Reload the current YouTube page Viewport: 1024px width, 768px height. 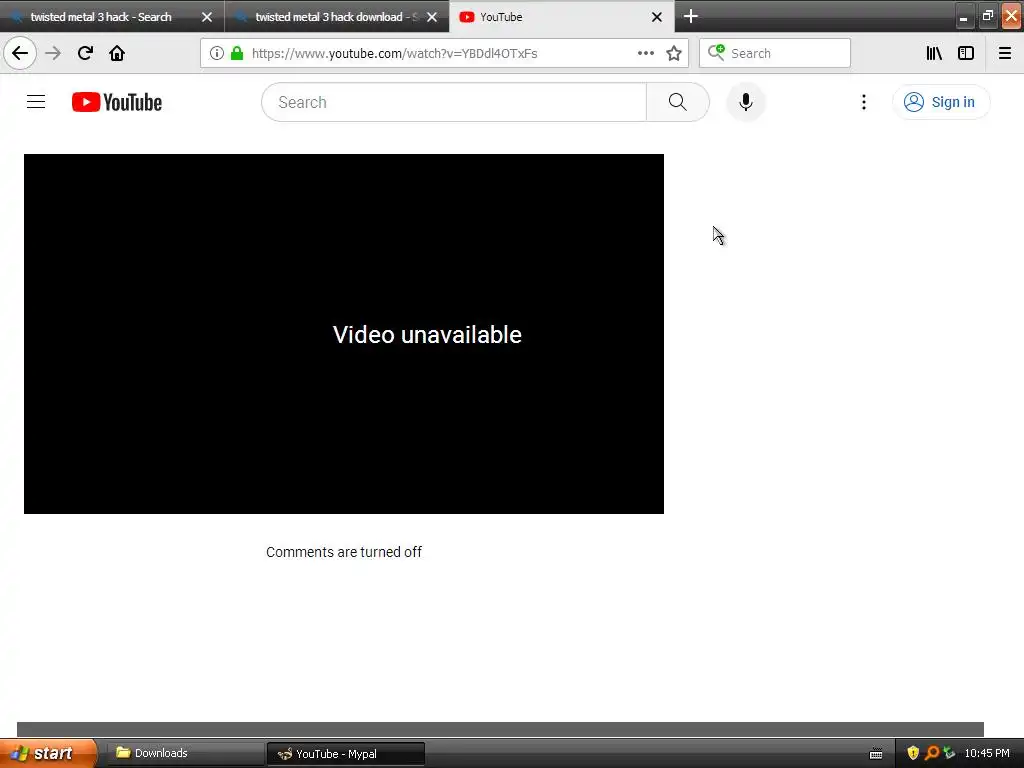[x=85, y=53]
